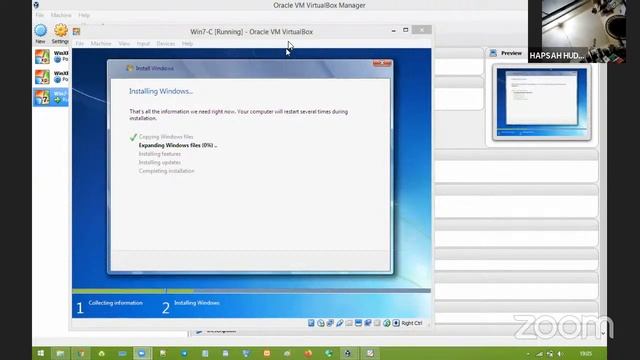Click the keyboard capture indicator beside Right Ctrl
The height and width of the screenshot is (360, 640).
click(x=396, y=323)
